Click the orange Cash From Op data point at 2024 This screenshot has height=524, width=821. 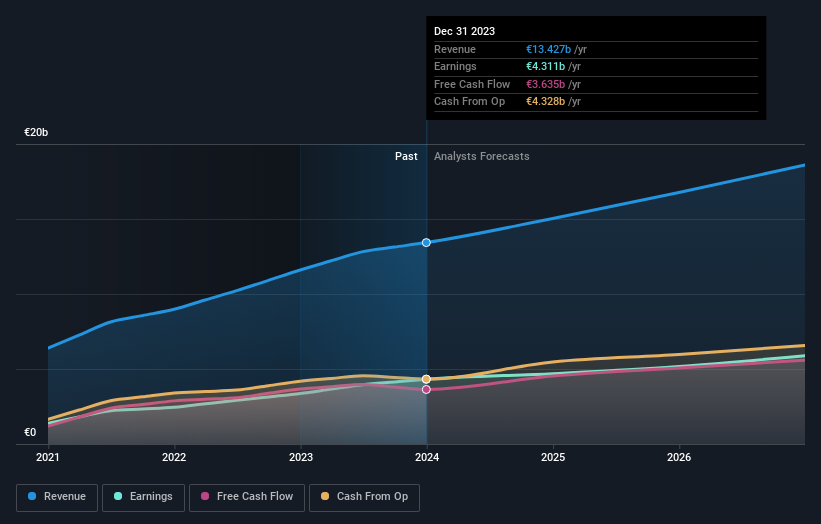[x=426, y=379]
